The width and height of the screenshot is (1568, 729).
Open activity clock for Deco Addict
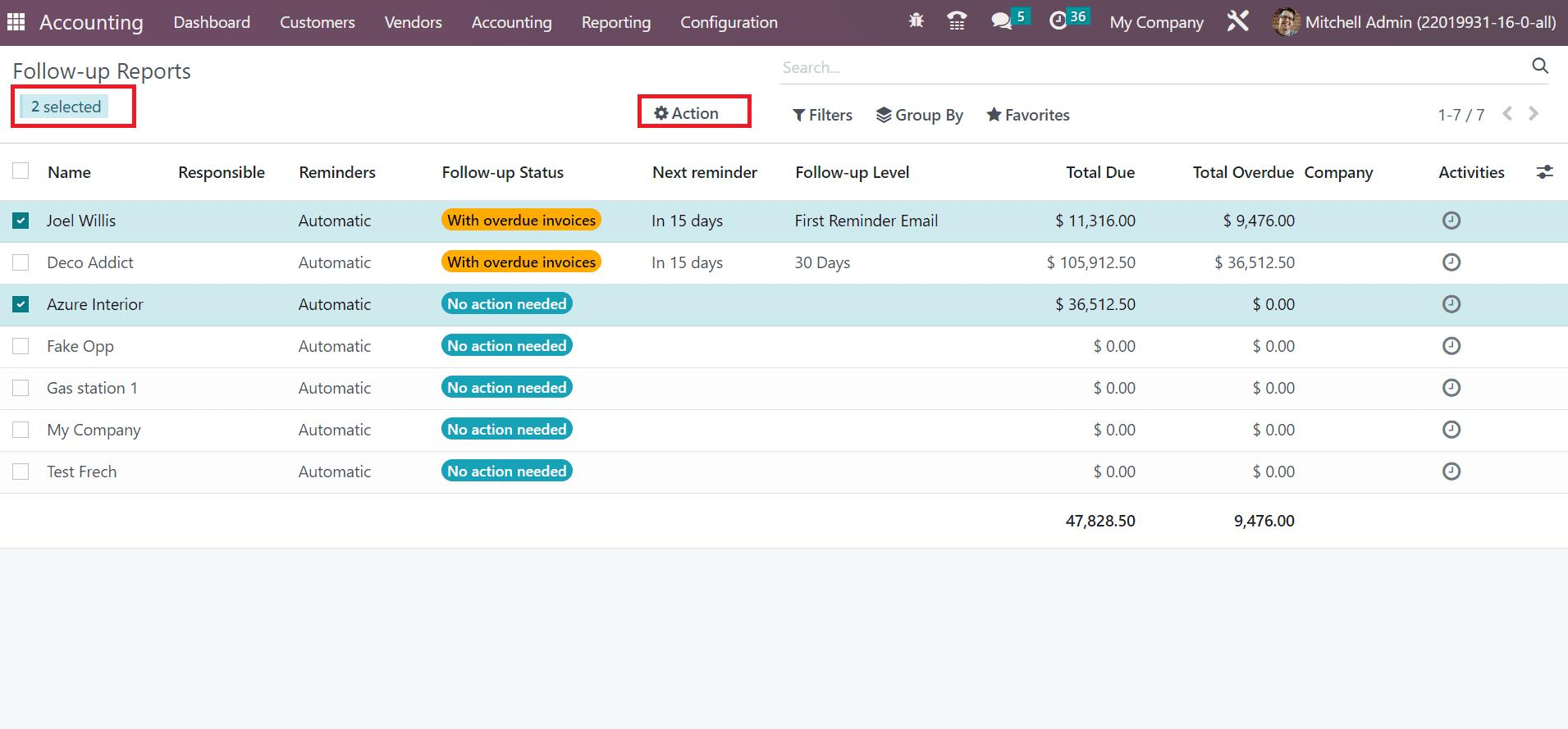coord(1451,262)
